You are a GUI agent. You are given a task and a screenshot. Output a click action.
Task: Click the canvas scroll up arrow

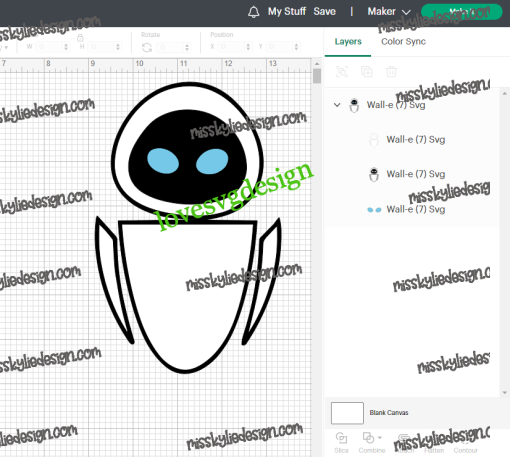pos(317,64)
